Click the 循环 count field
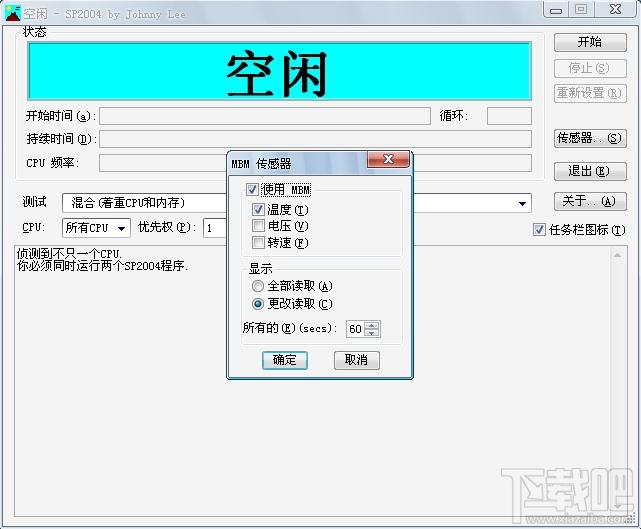This screenshot has width=641, height=529. pos(509,116)
